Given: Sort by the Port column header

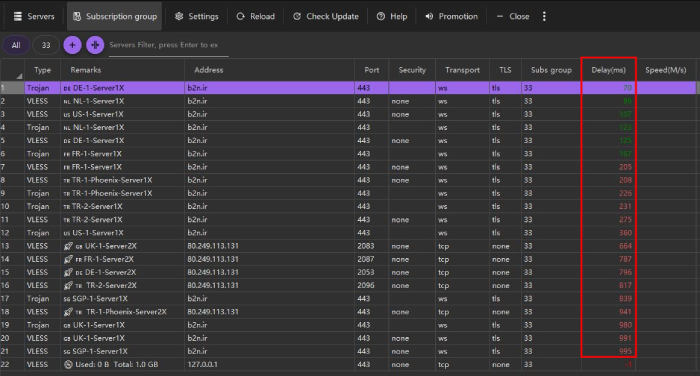Looking at the screenshot, I should click(x=371, y=70).
